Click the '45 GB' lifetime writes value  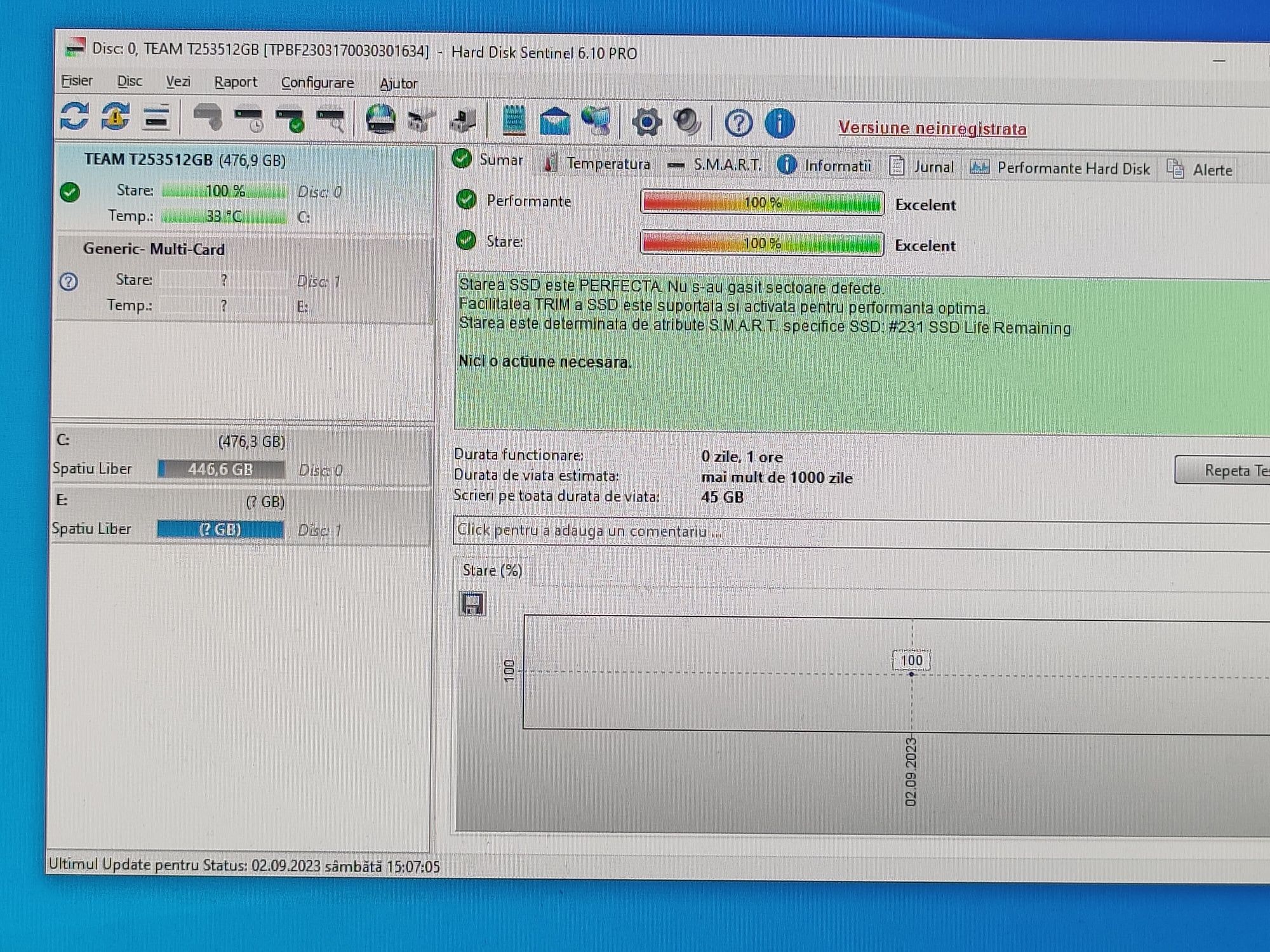[722, 497]
